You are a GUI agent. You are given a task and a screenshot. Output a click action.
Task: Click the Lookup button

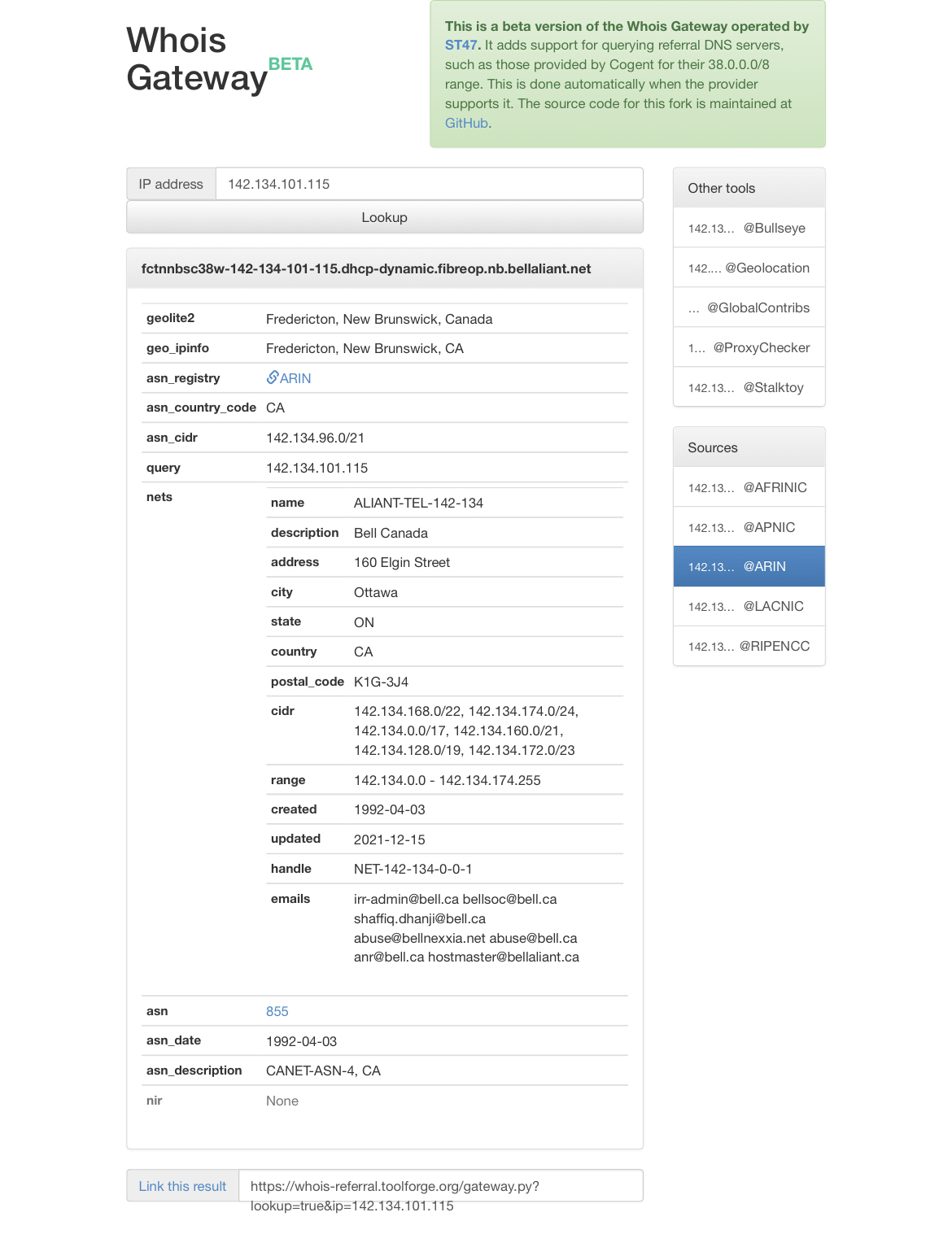385,217
